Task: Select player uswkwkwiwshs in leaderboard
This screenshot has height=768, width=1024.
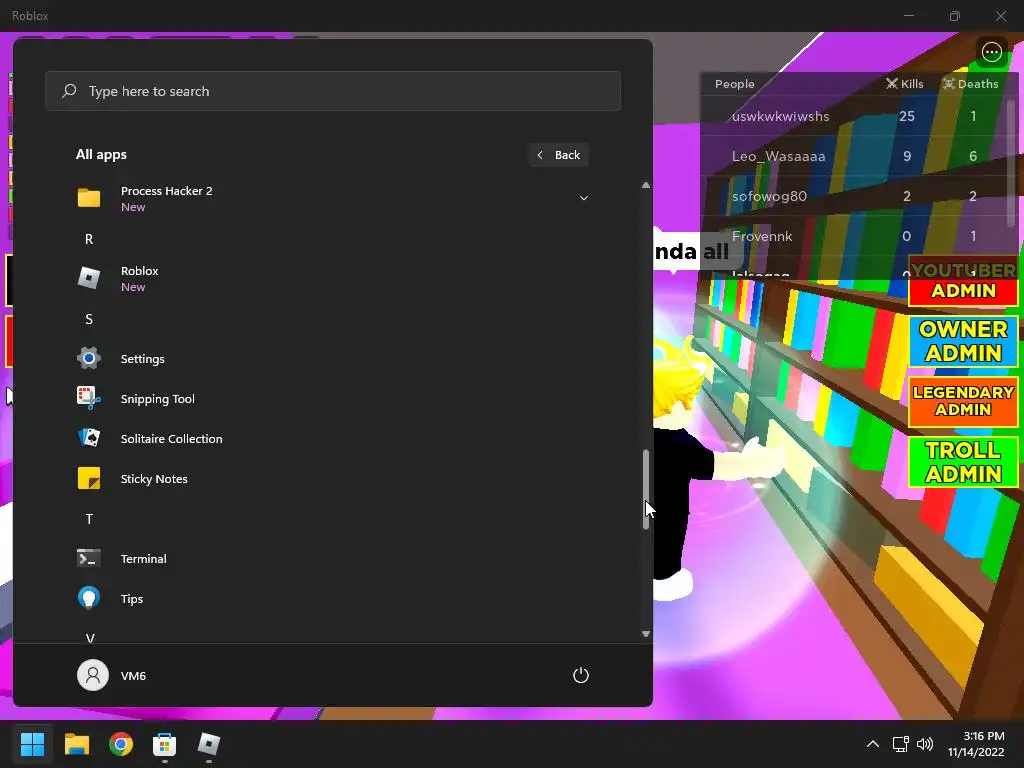Action: 780,116
